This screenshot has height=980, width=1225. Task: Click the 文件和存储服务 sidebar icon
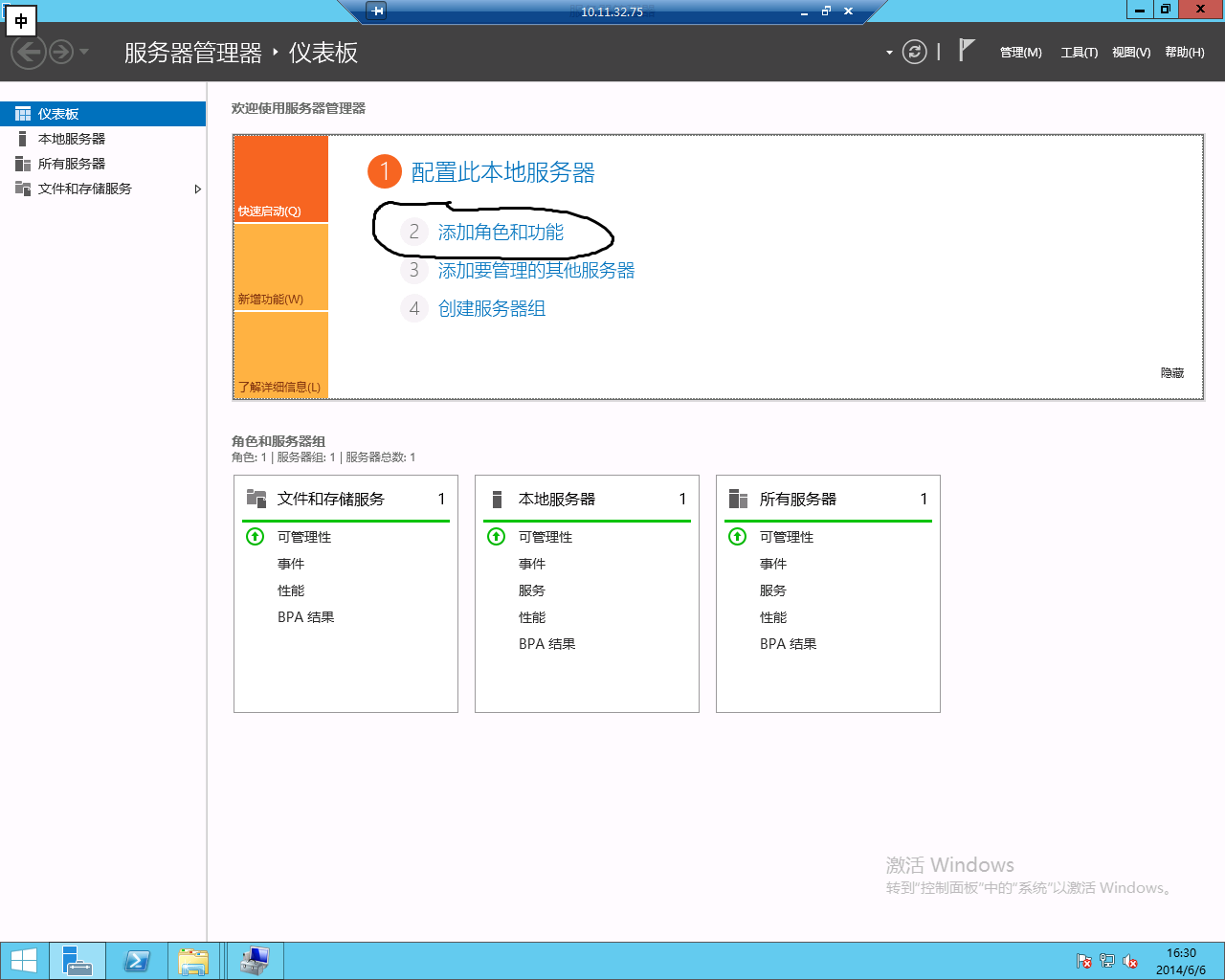23,189
